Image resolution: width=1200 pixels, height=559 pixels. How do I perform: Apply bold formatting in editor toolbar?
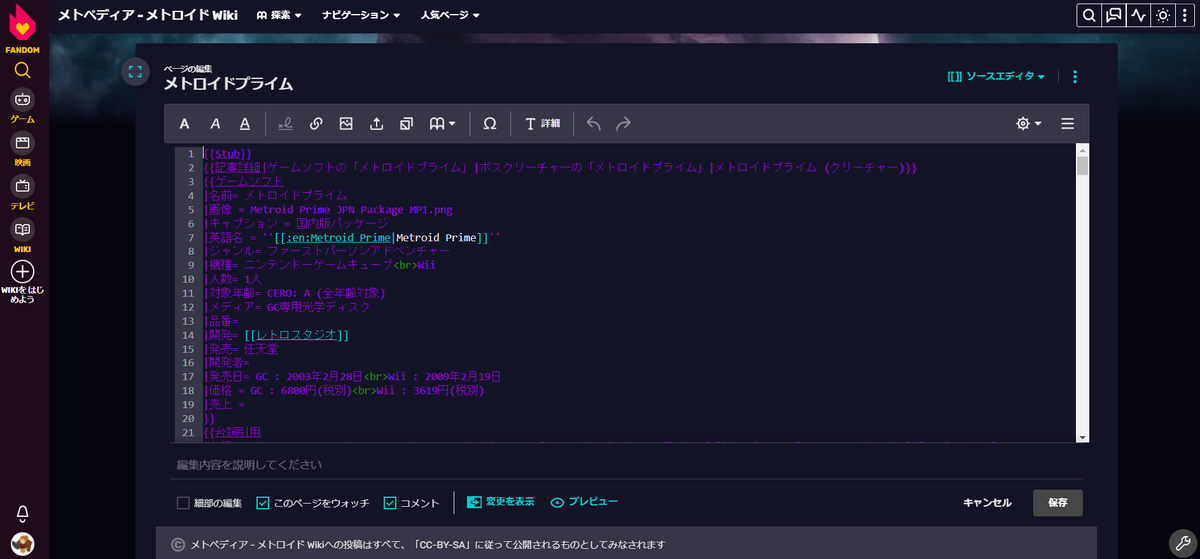185,124
